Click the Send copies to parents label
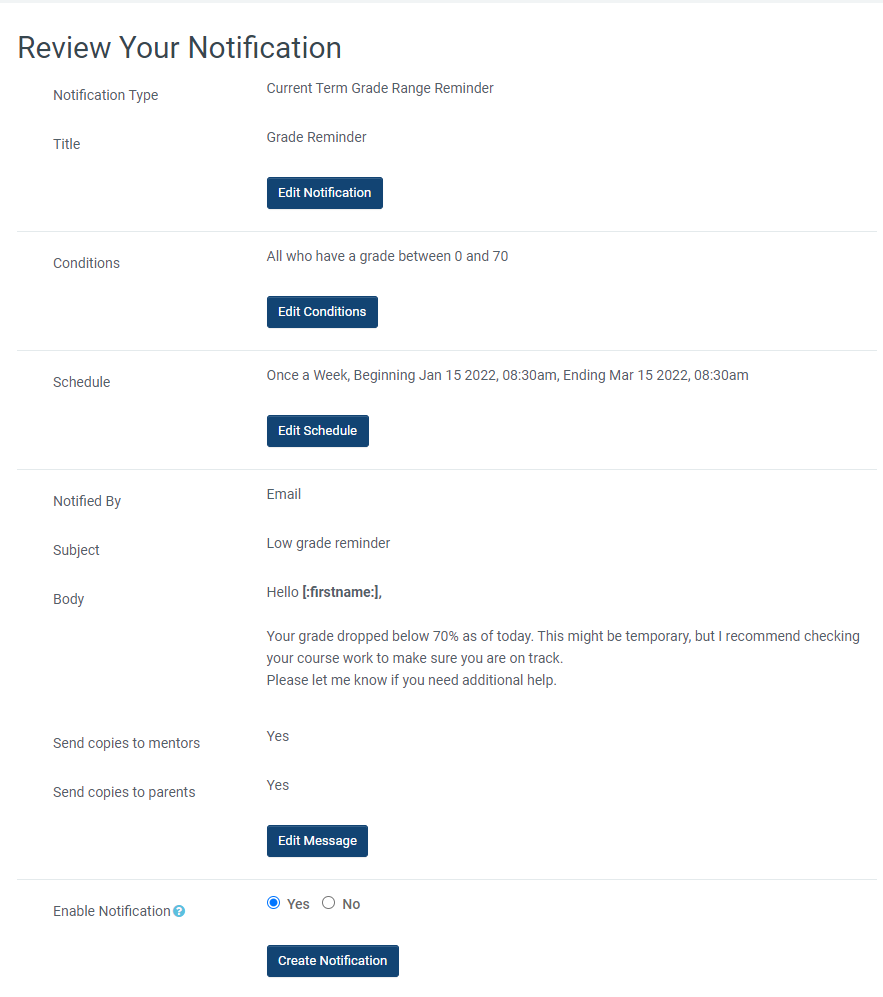Screen dimensions: 883x997 point(124,792)
